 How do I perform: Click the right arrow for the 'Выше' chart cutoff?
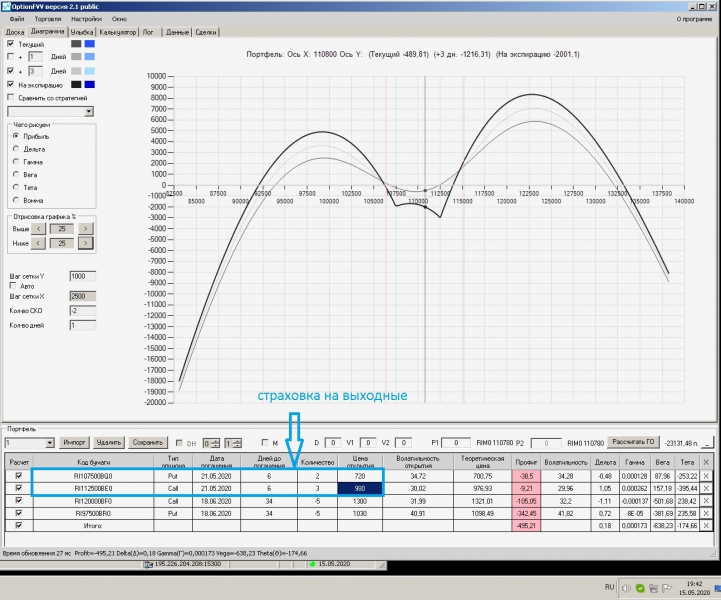(x=85, y=228)
